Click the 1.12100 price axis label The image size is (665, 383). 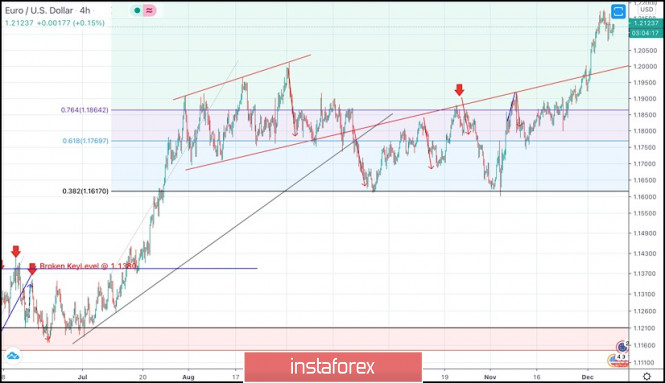coord(645,328)
